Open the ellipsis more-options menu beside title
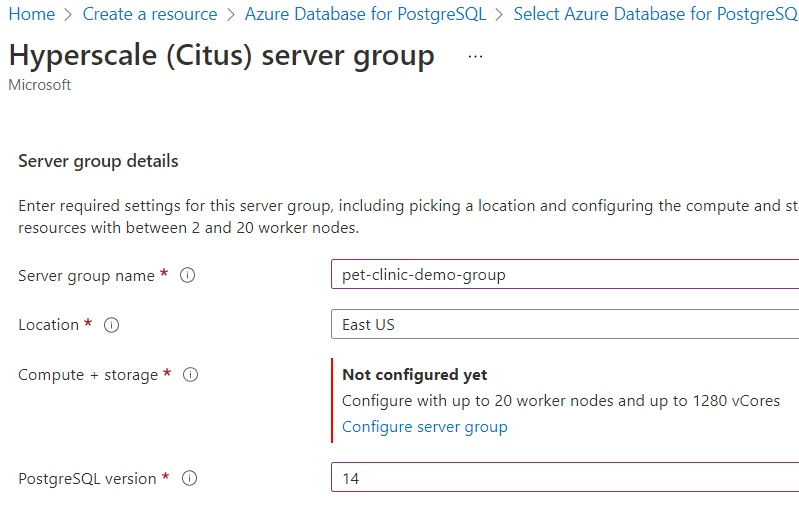This screenshot has height=512, width=799. 475,57
